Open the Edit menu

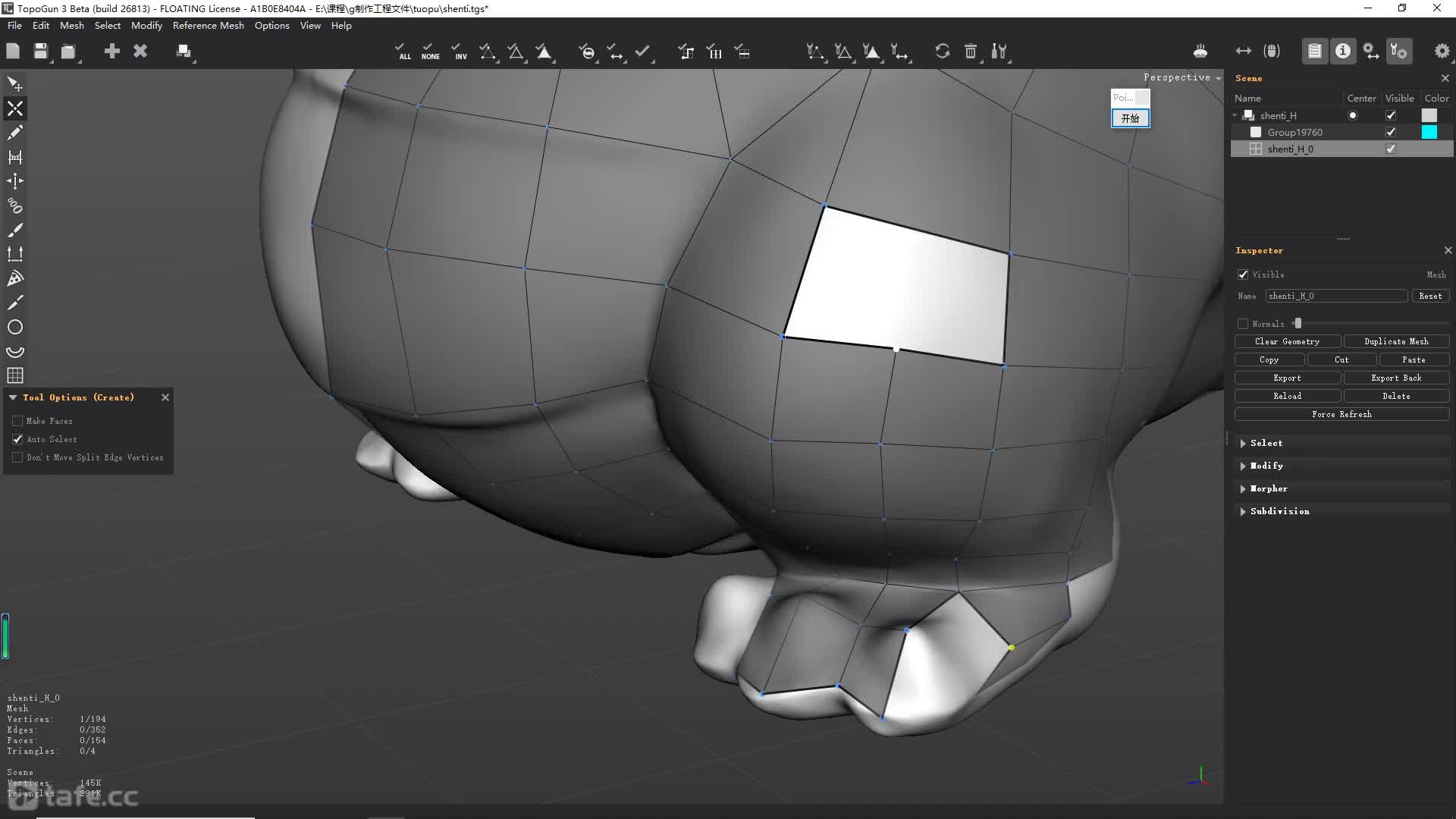[x=41, y=25]
